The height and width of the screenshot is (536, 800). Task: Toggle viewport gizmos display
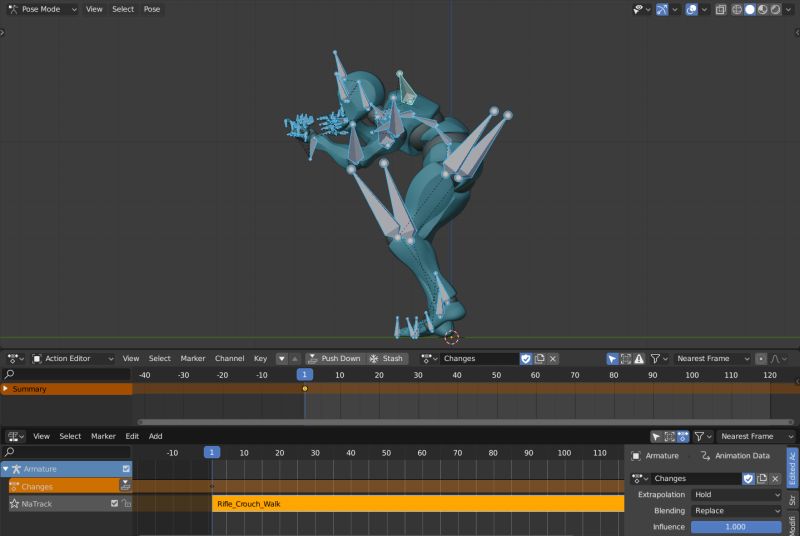pyautogui.click(x=662, y=9)
